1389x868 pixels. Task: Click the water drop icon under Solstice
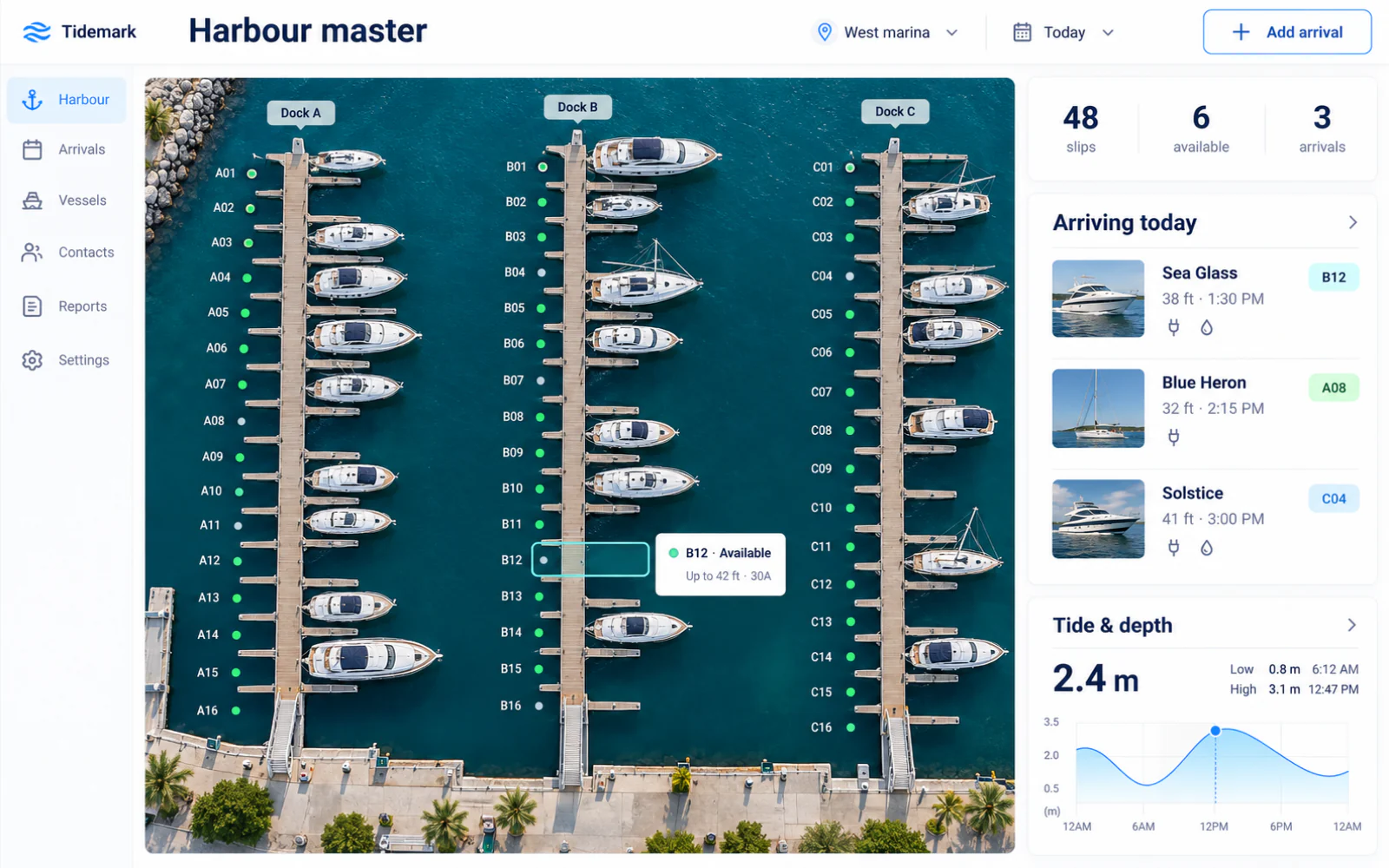(1207, 548)
